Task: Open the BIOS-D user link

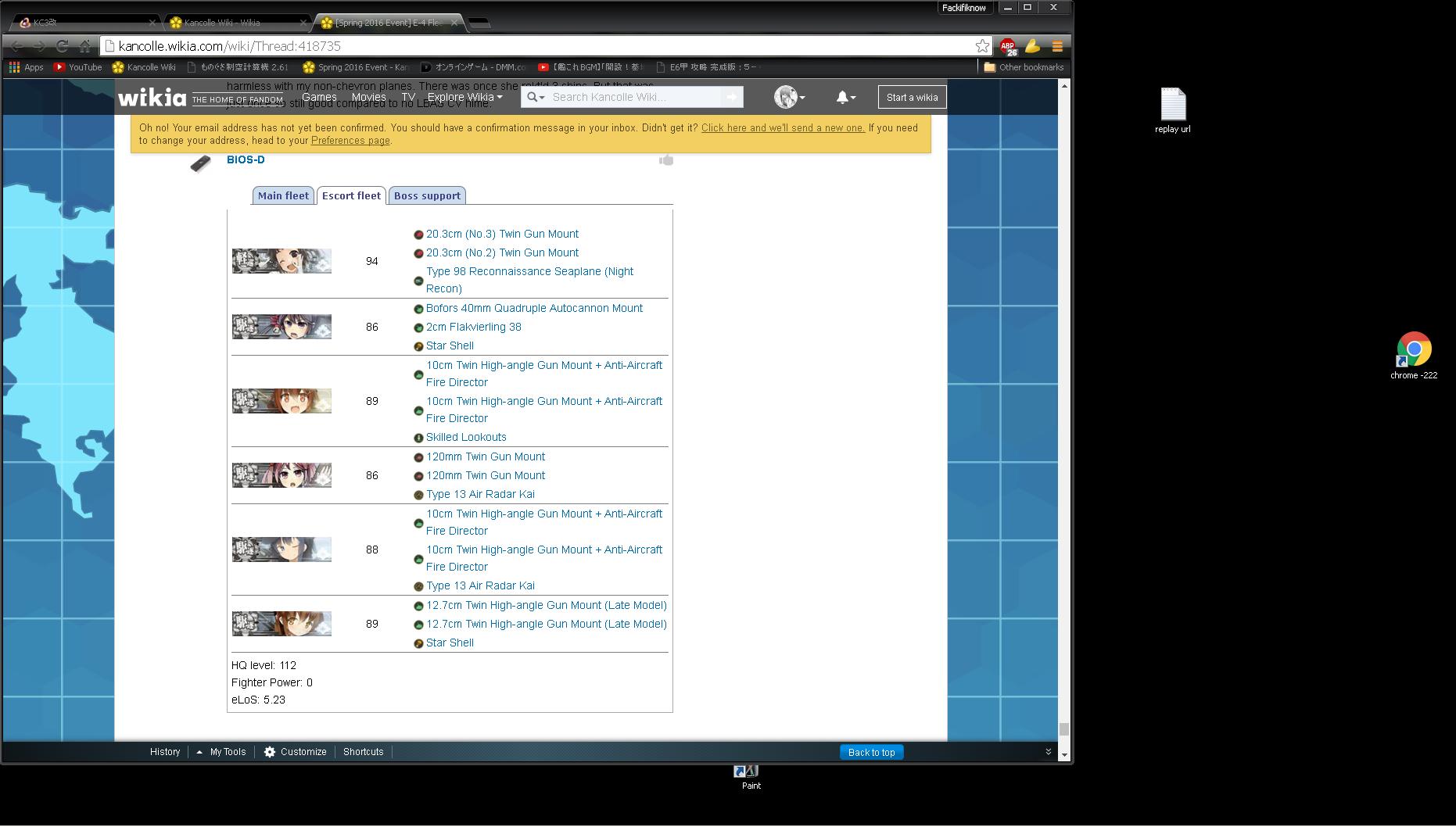Action: [x=246, y=159]
